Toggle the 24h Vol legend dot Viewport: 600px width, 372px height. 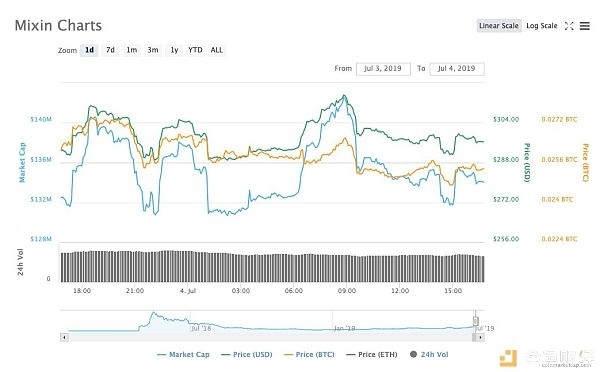click(413, 354)
